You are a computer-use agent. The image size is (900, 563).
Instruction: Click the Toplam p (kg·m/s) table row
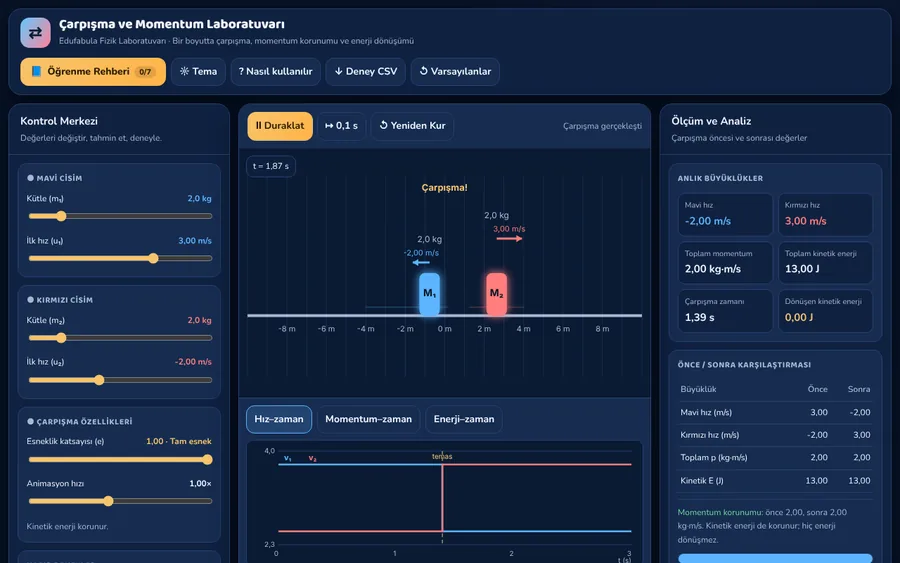click(775, 457)
